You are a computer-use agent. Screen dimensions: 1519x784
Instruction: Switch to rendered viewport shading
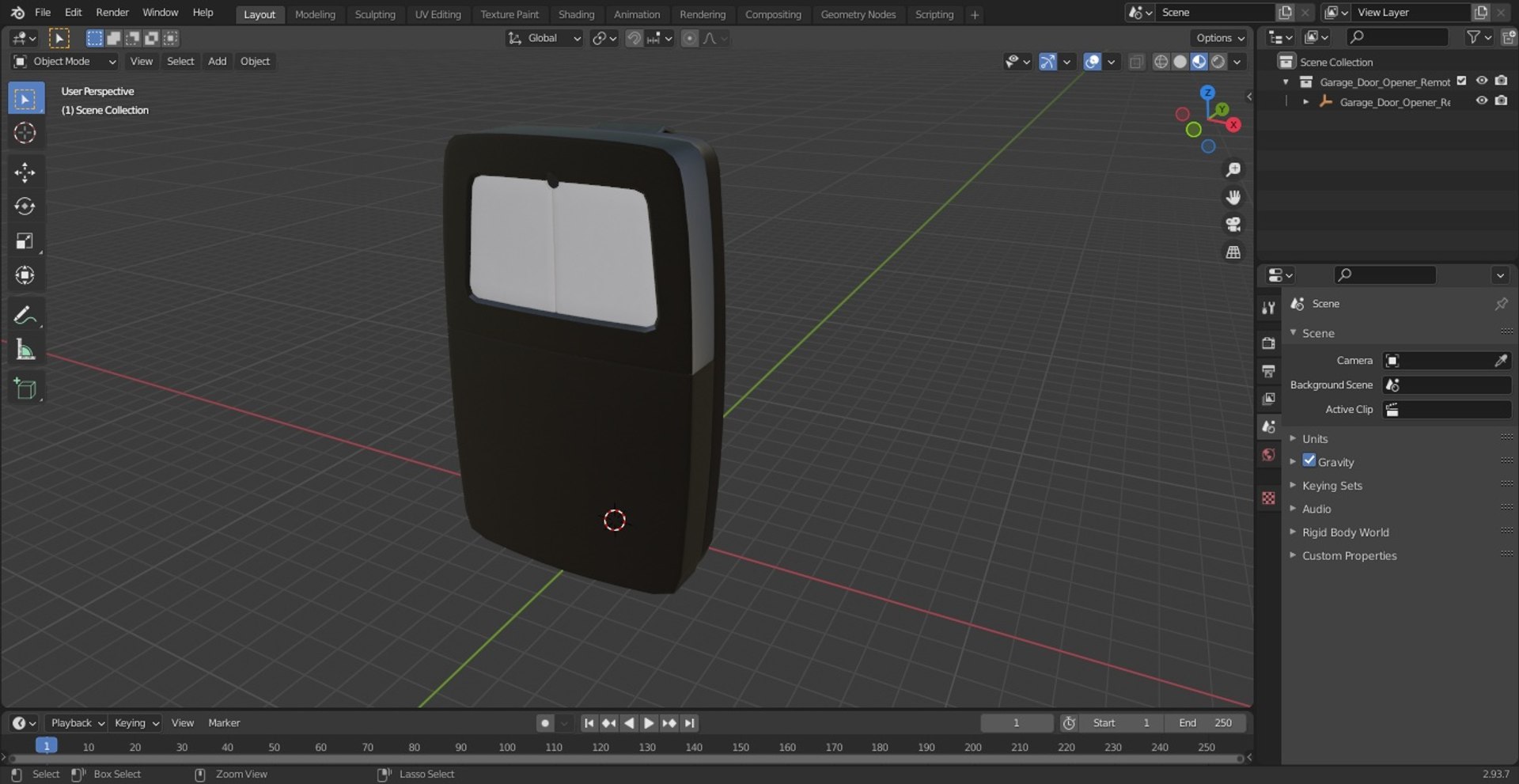tap(1218, 62)
